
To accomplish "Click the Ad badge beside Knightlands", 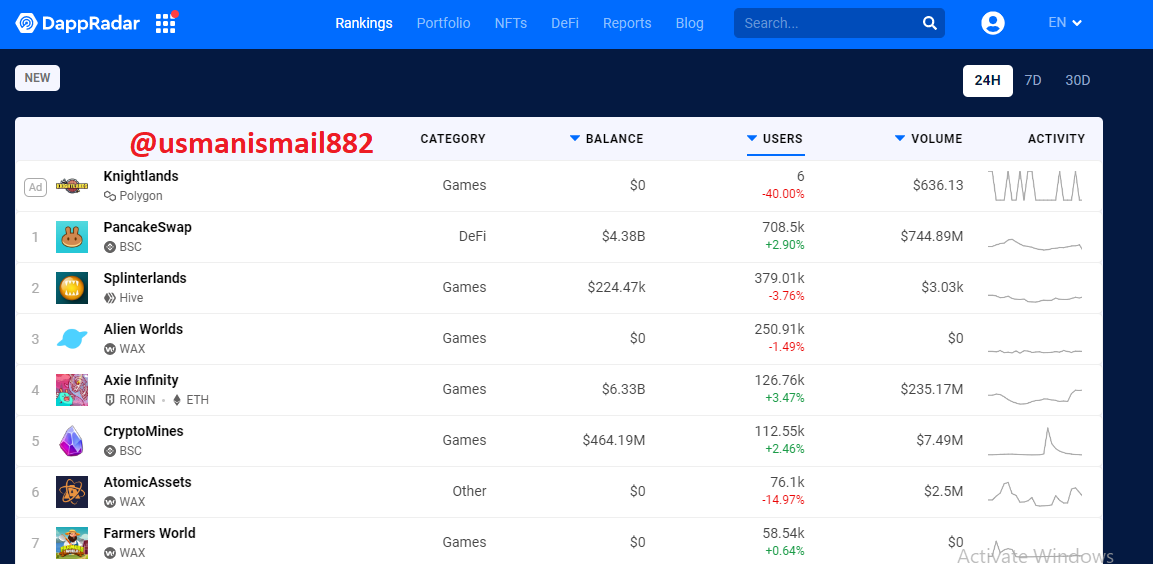I will point(35,187).
